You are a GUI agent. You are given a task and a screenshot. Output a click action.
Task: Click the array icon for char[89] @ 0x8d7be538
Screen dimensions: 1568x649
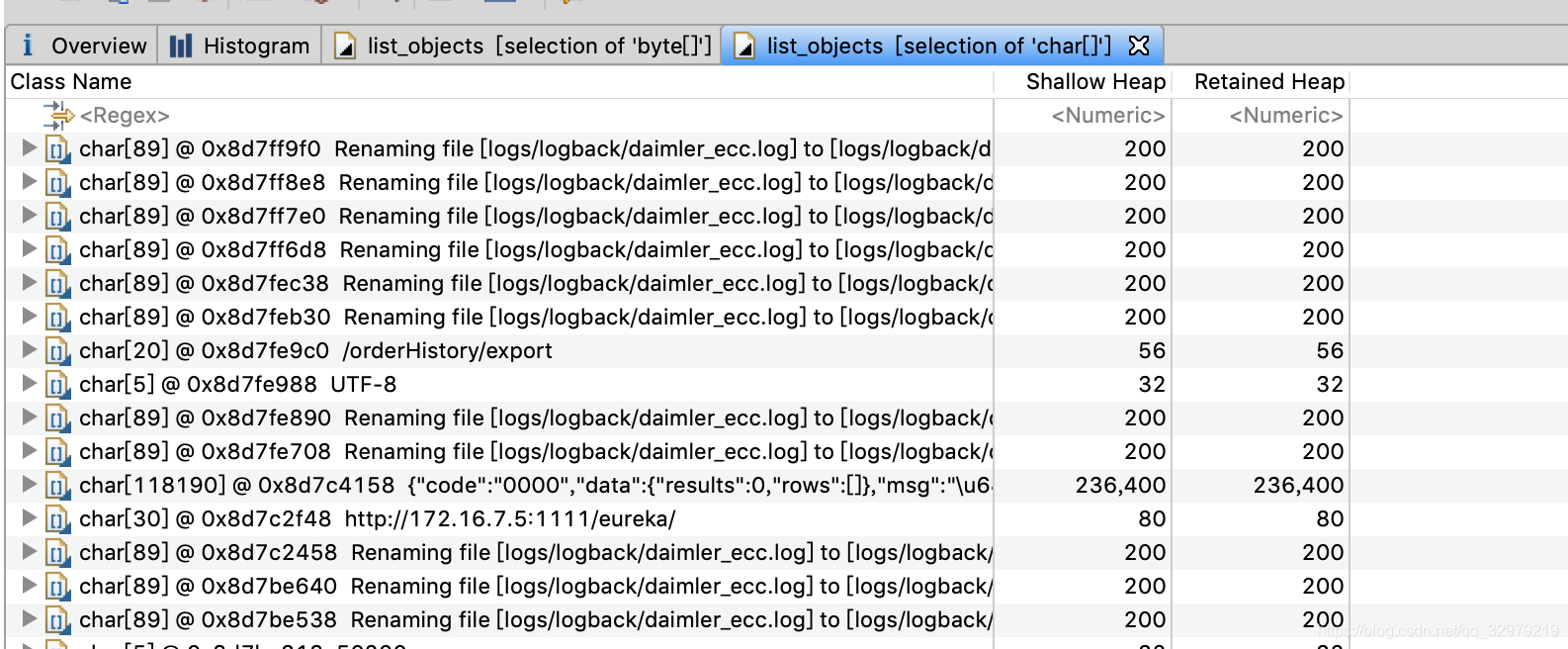point(58,620)
